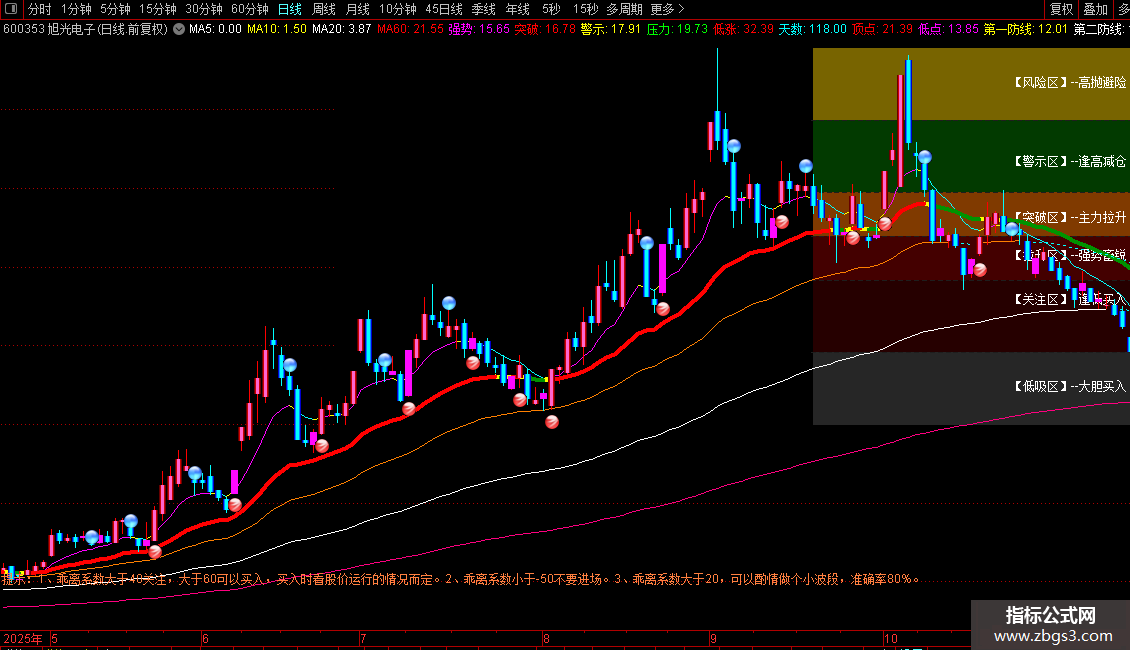This screenshot has height=650, width=1130.
Task: Click the 【突破区】--主力拉升 zone label
Action: coord(1070,217)
